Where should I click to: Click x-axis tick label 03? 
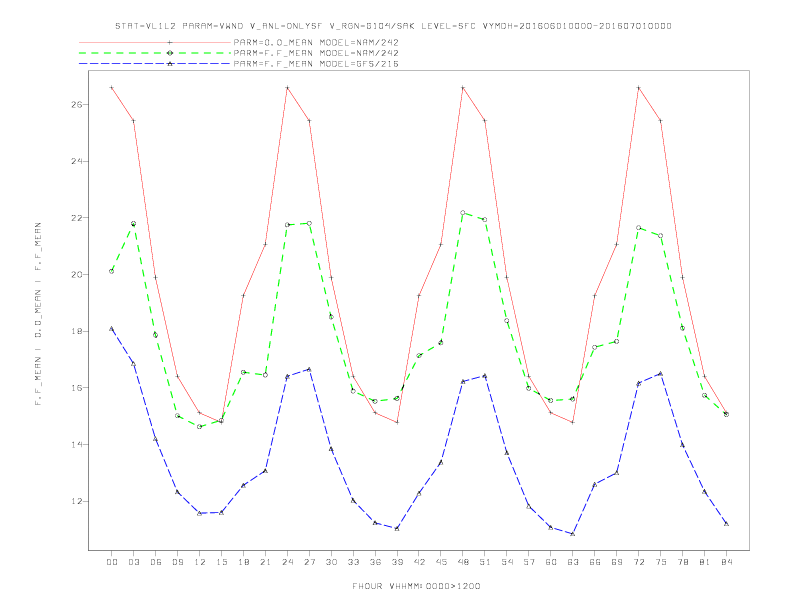[133, 562]
